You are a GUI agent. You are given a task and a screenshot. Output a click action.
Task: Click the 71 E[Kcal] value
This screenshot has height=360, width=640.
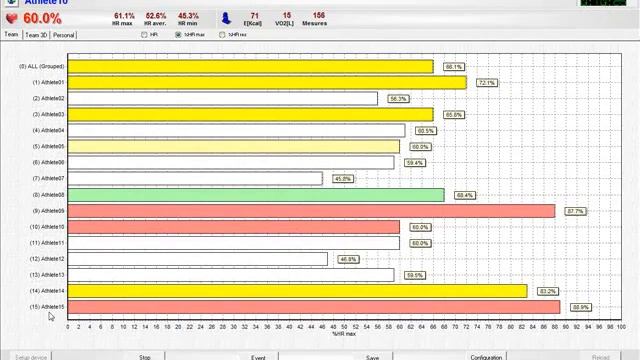click(255, 16)
